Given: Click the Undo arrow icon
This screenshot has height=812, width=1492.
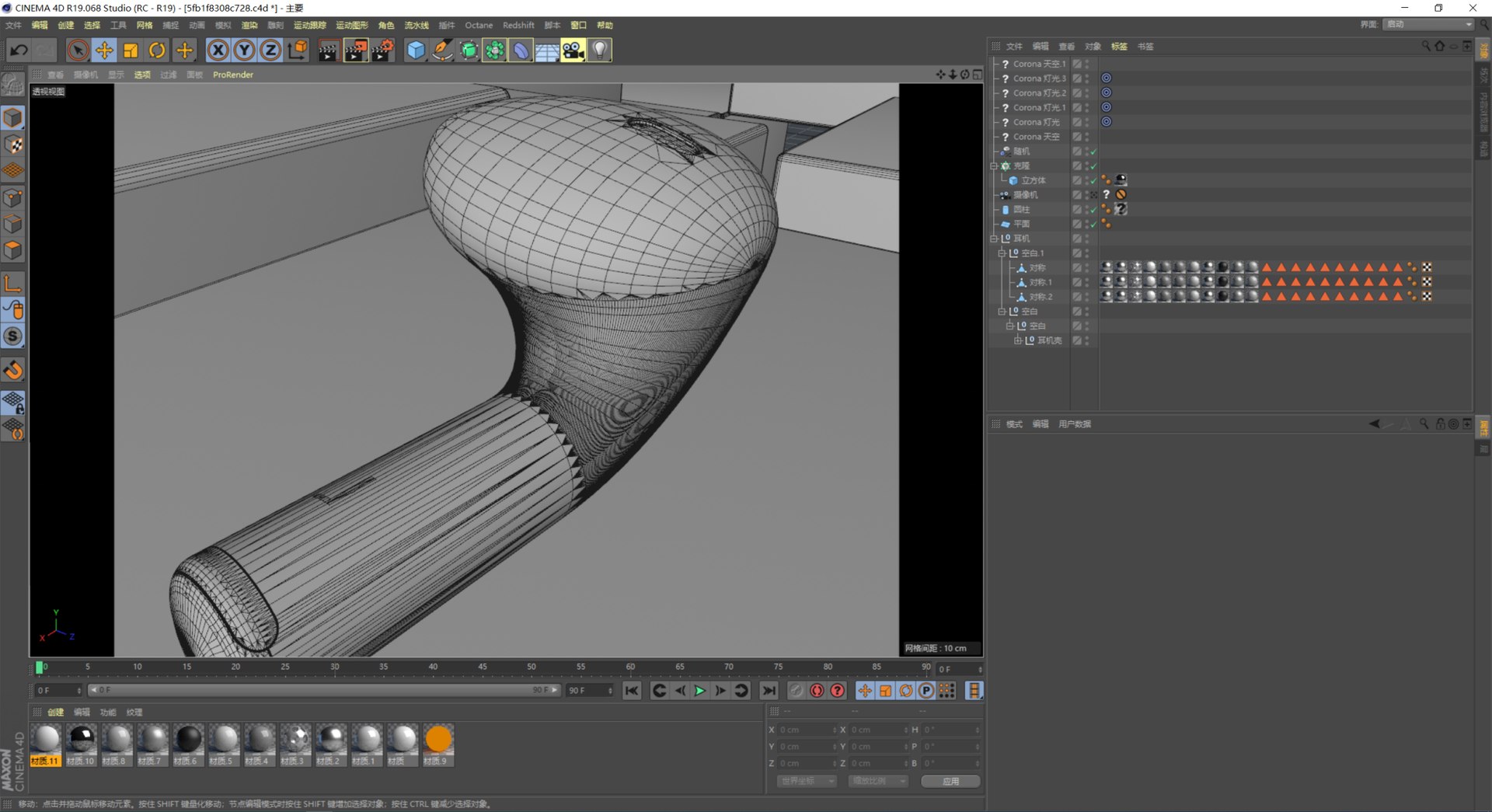Looking at the screenshot, I should coord(19,51).
